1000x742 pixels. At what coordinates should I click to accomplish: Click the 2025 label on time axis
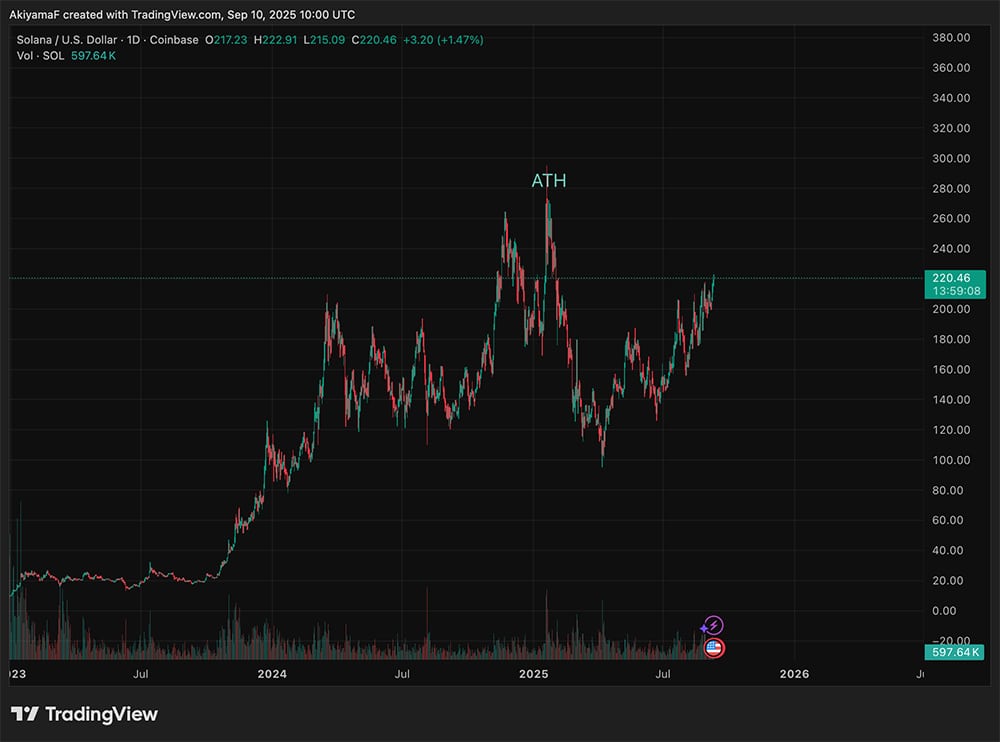click(x=533, y=675)
